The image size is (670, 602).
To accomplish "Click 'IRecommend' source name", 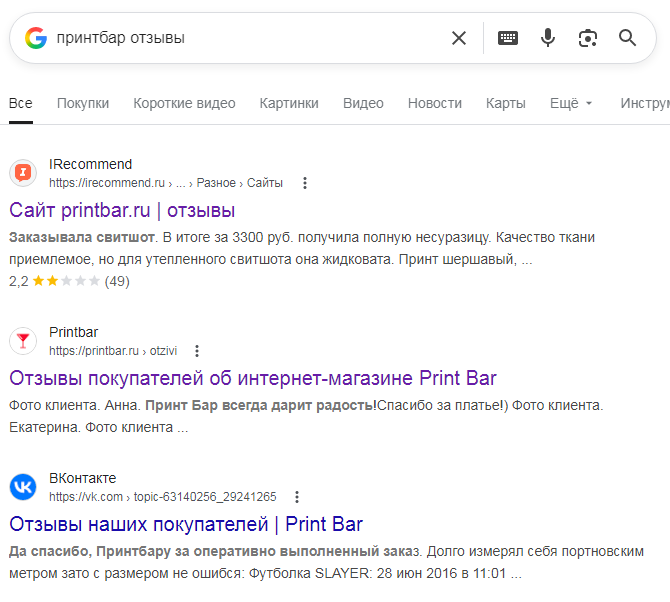I will click(90, 164).
